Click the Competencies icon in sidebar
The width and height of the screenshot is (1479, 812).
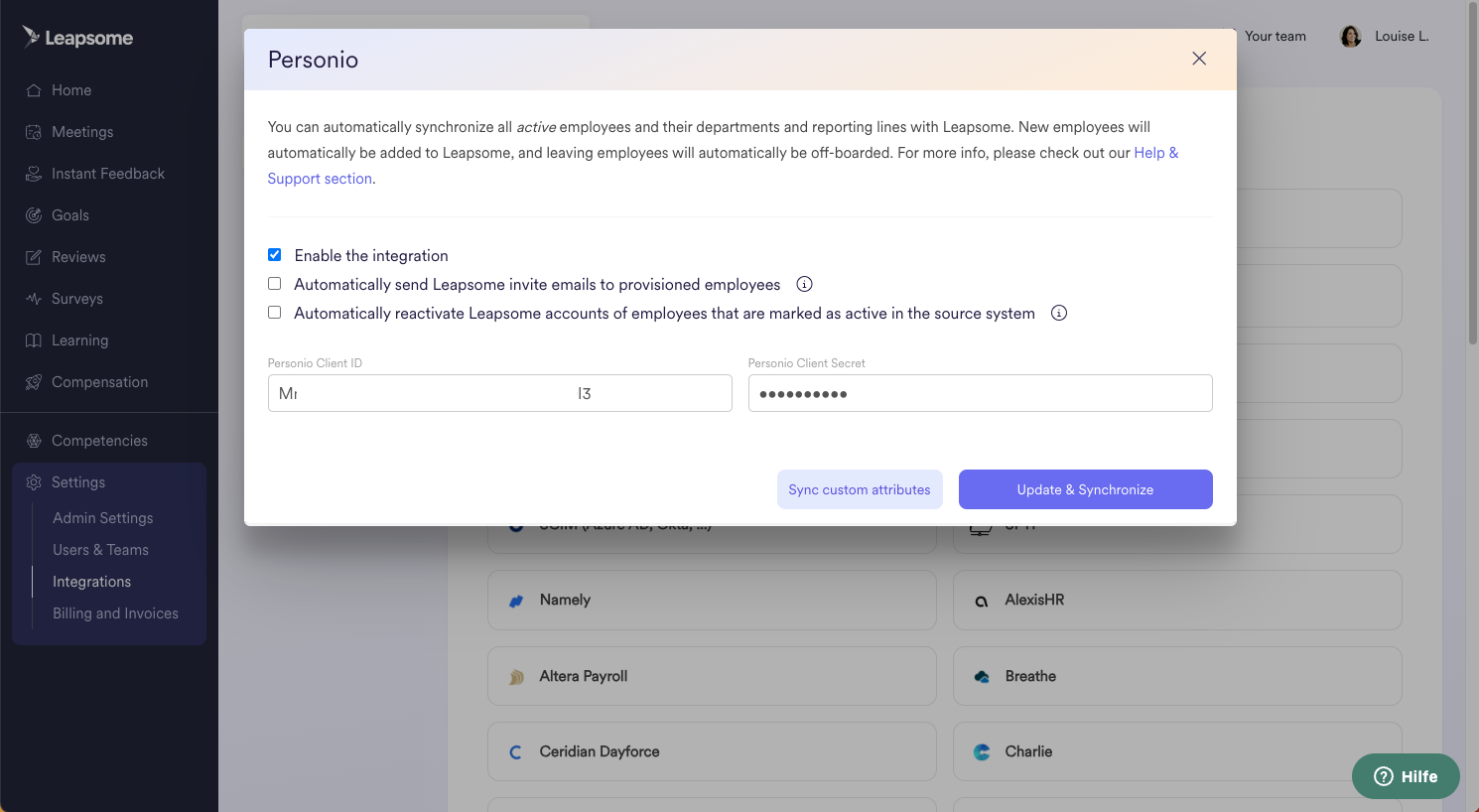[34, 441]
